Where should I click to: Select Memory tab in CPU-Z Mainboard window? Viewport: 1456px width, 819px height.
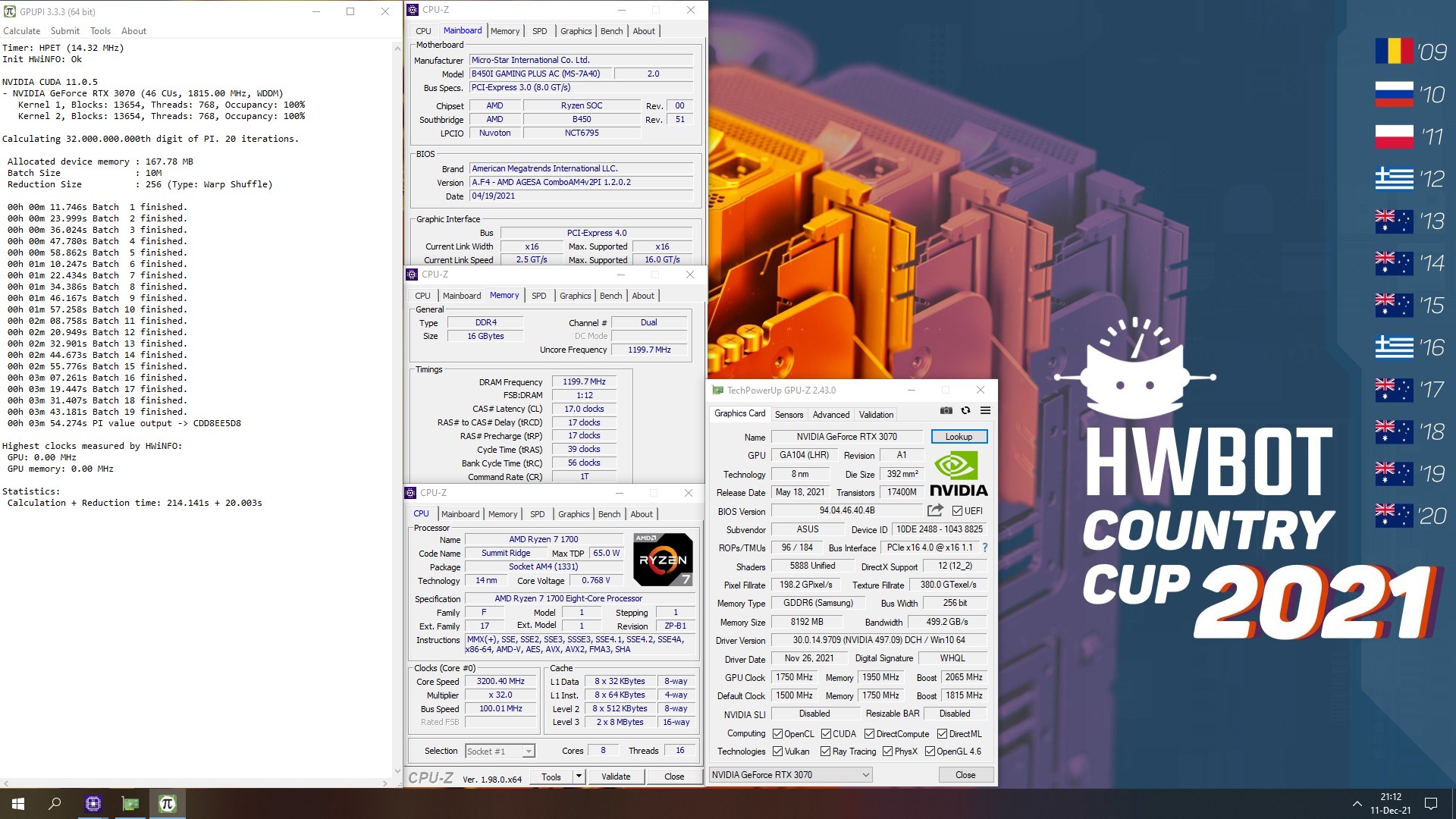(505, 31)
